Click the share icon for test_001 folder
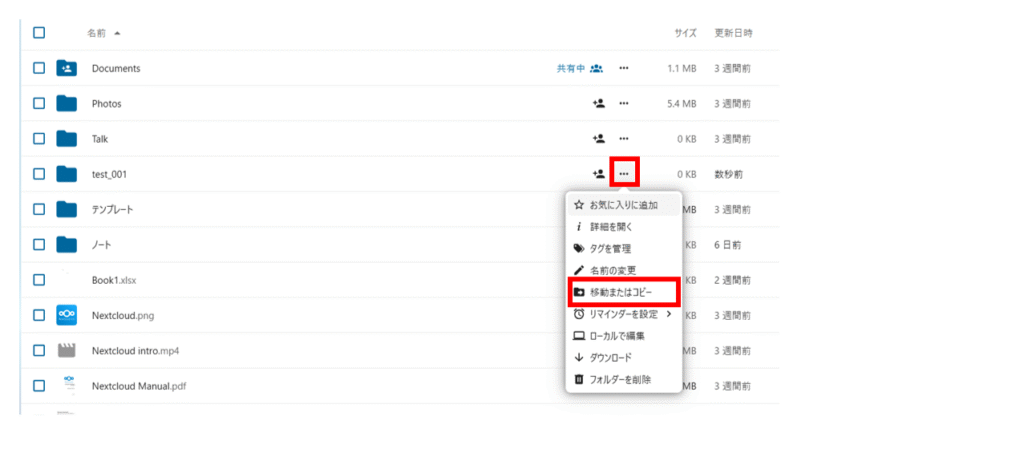 [x=598, y=174]
